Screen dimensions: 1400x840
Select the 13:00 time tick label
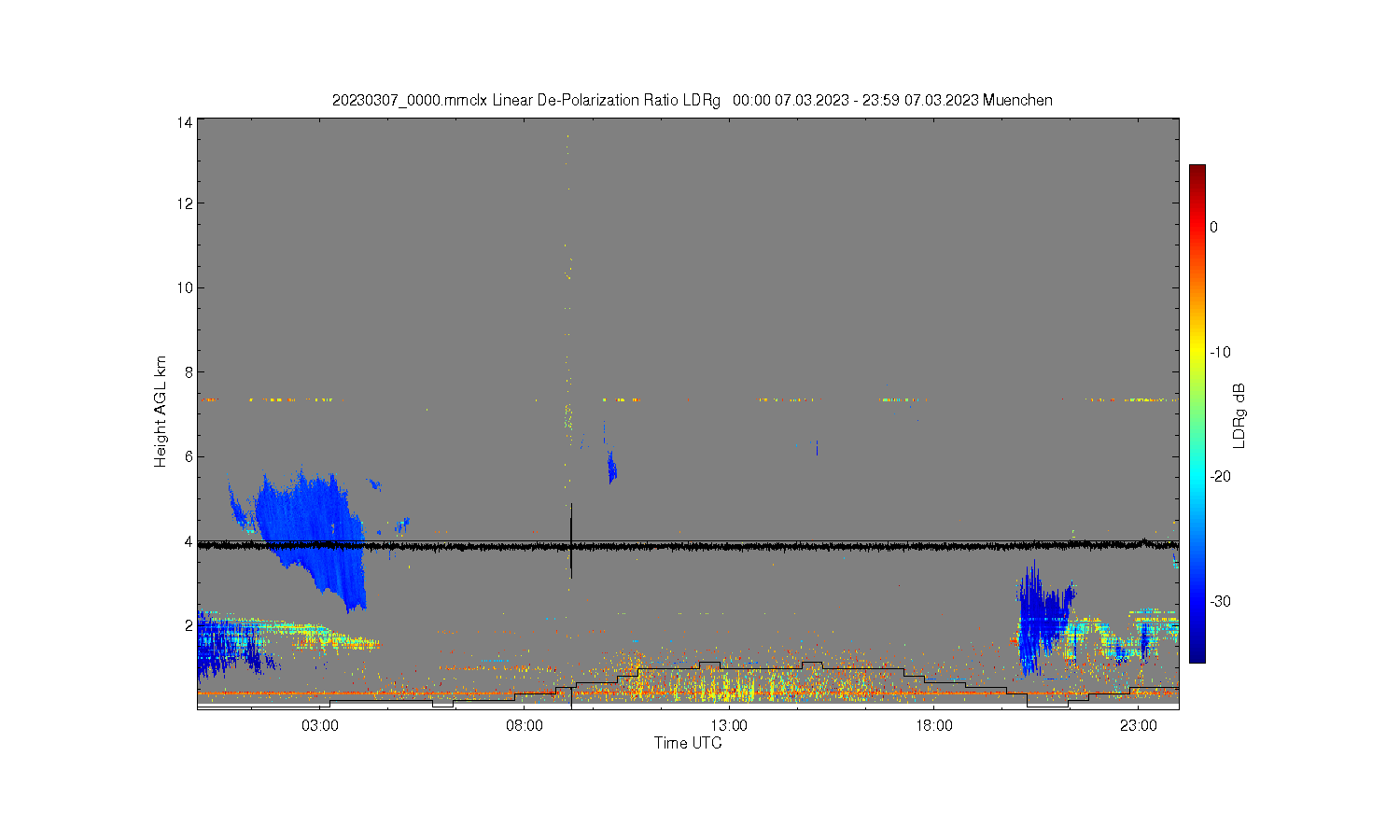[729, 725]
